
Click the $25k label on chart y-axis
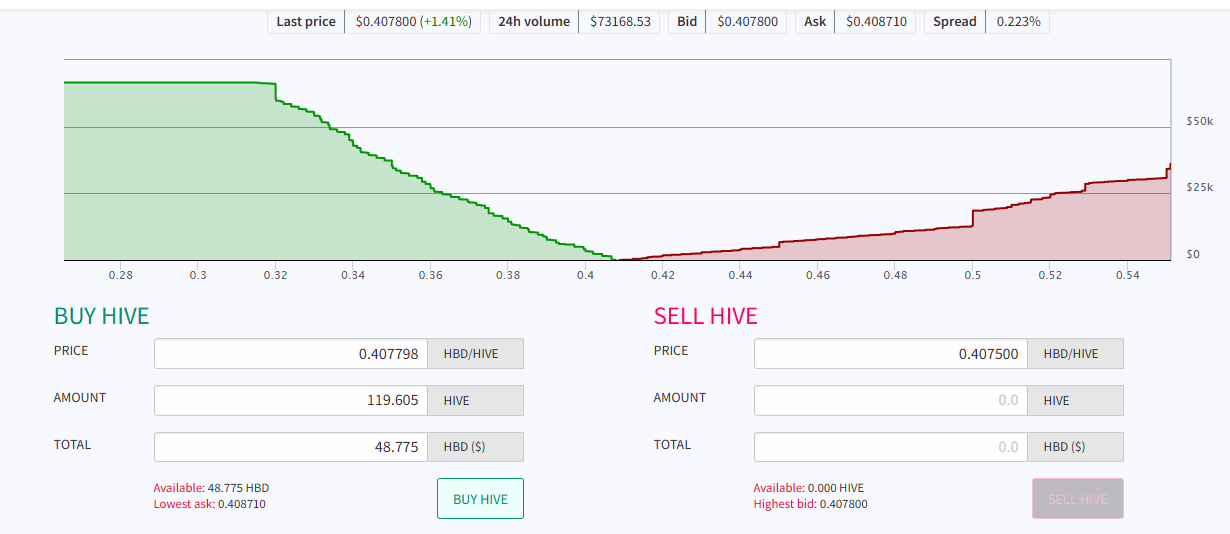[1199, 187]
